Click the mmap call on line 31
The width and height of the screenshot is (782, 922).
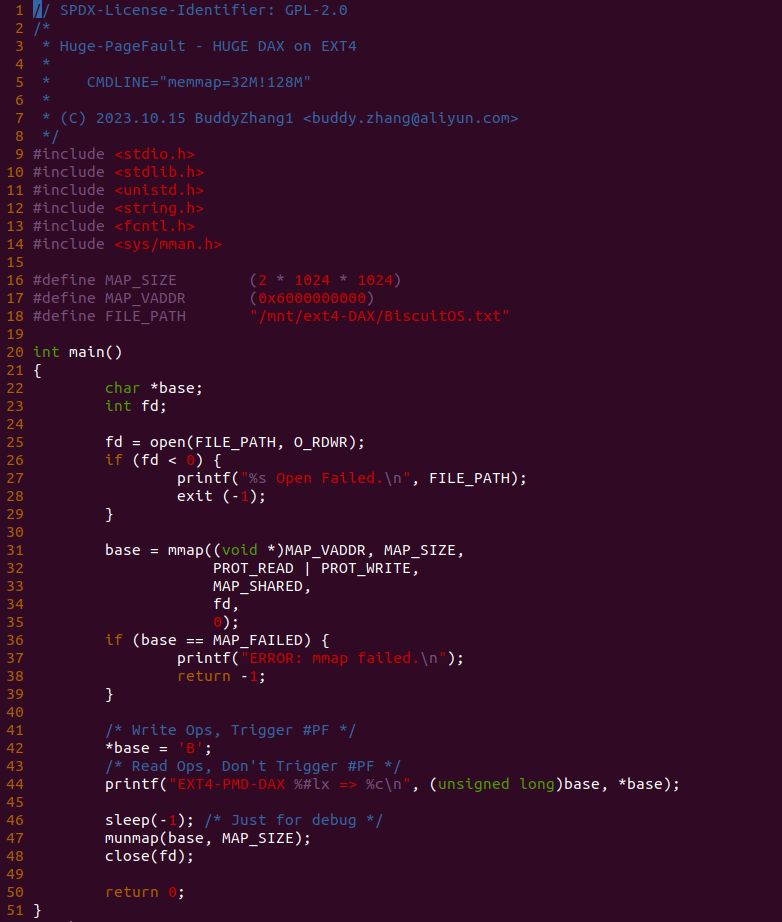pos(285,550)
